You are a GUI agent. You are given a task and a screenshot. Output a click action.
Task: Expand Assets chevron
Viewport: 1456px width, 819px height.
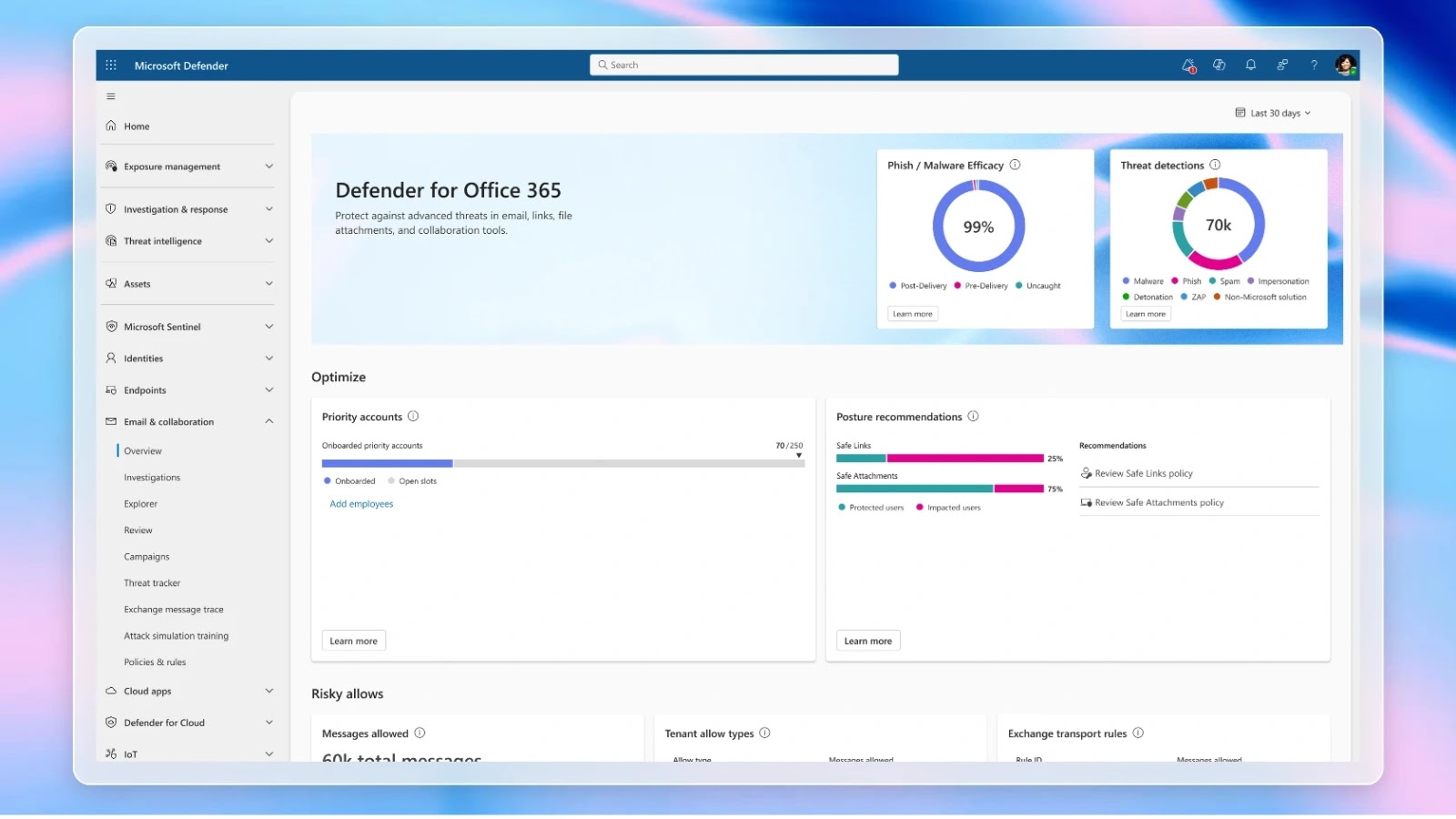(x=269, y=284)
